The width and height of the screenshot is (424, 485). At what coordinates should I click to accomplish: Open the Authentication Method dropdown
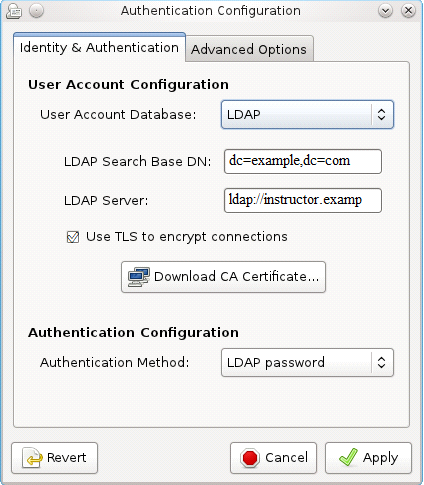pos(307,363)
